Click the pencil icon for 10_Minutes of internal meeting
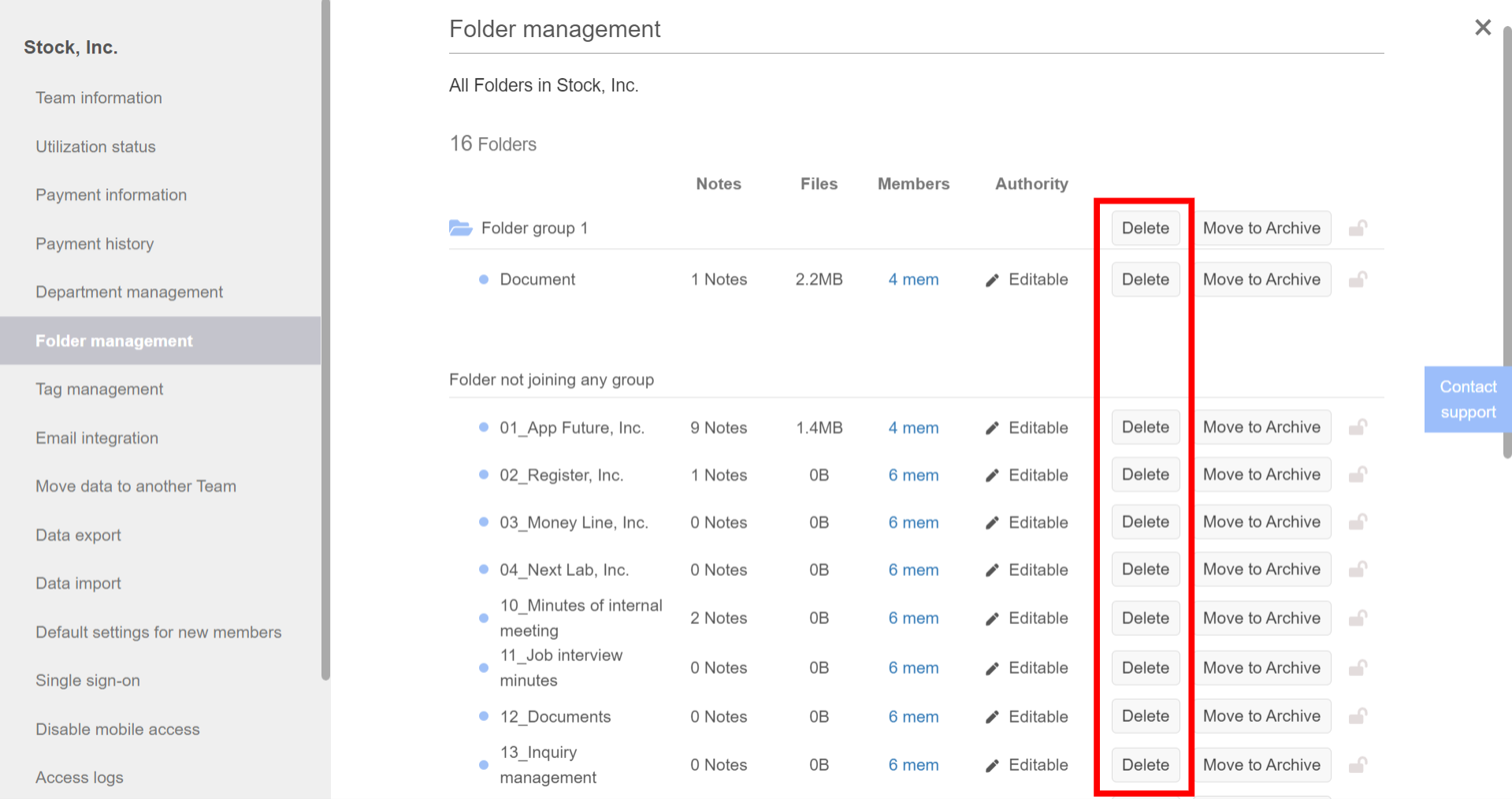The image size is (1512, 799). click(991, 618)
